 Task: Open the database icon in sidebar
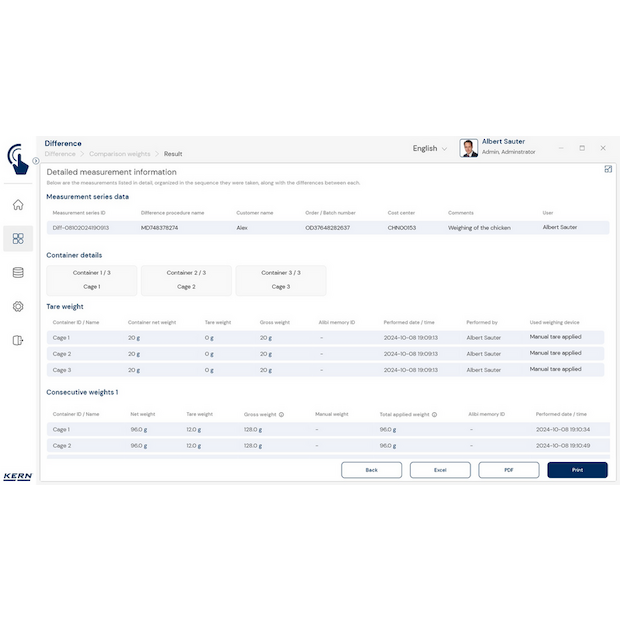[18, 272]
